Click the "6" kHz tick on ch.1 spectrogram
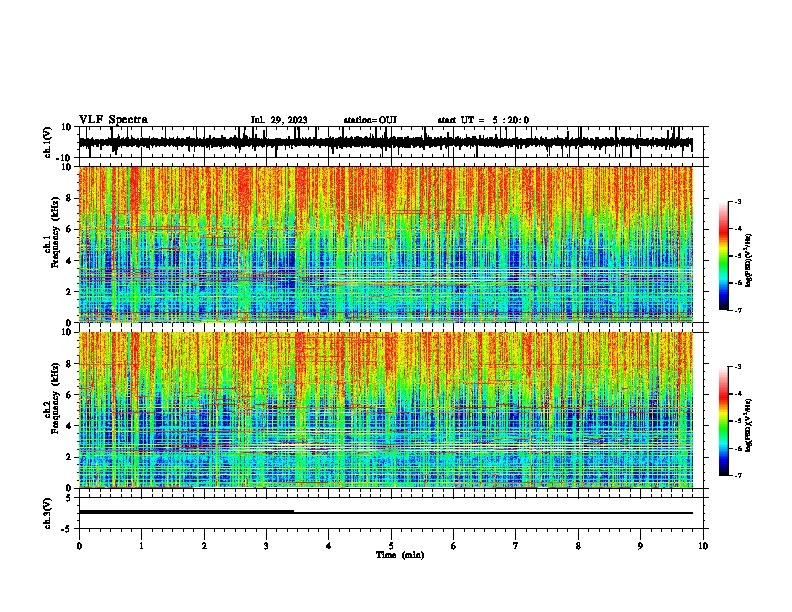Viewport: 792px width, 612px height. click(69, 229)
